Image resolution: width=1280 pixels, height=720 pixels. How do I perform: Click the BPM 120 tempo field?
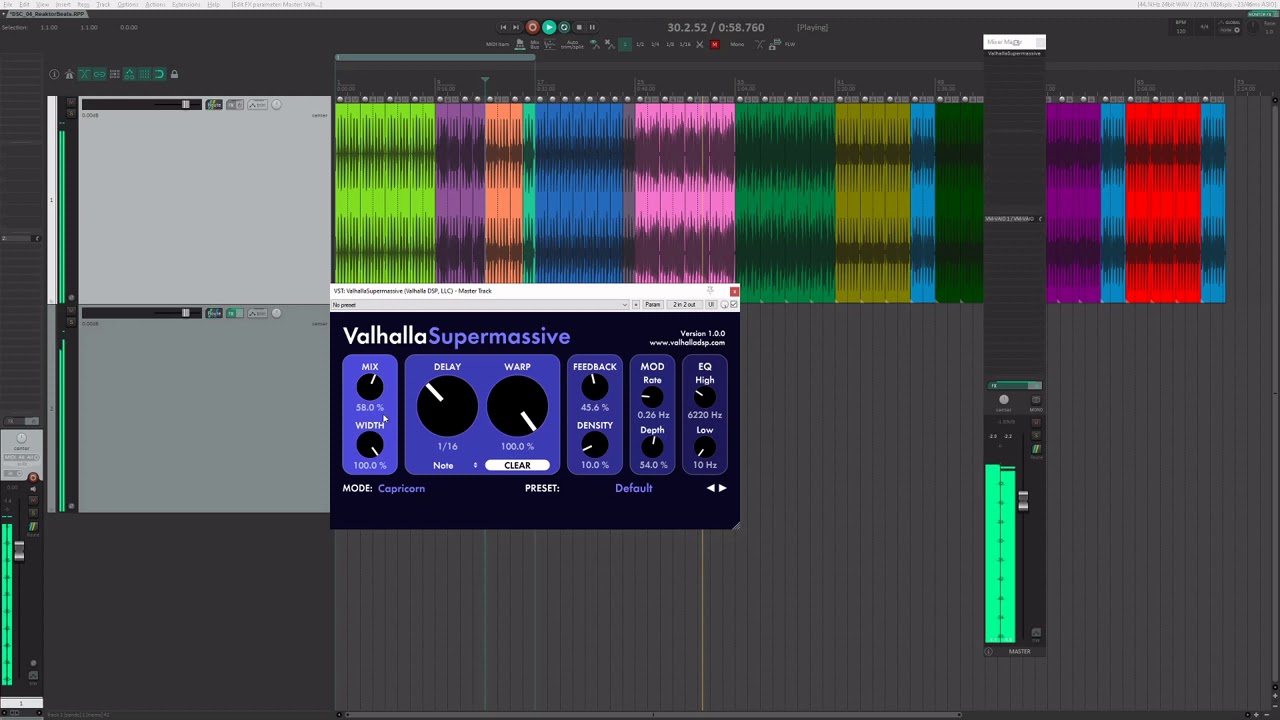(1181, 26)
